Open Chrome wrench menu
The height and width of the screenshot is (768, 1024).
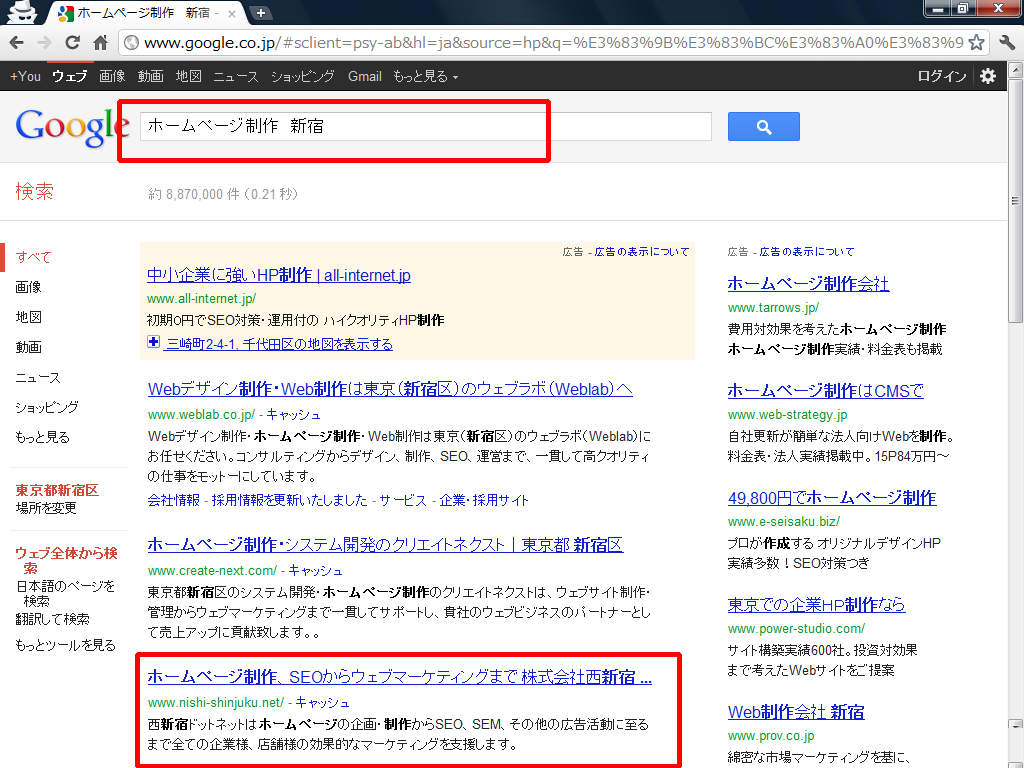(x=1007, y=43)
